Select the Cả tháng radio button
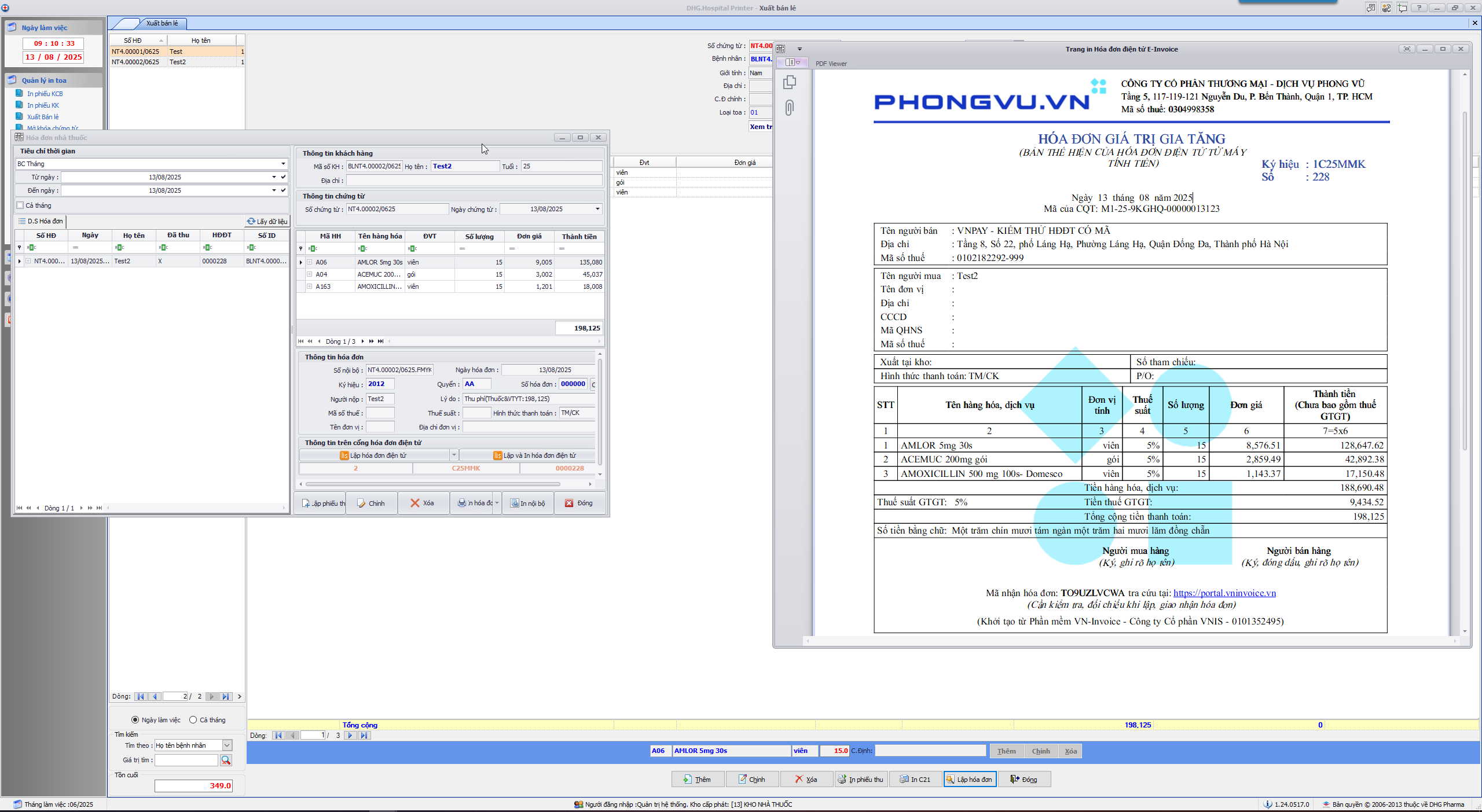This screenshot has height=812, width=1482. coord(193,719)
